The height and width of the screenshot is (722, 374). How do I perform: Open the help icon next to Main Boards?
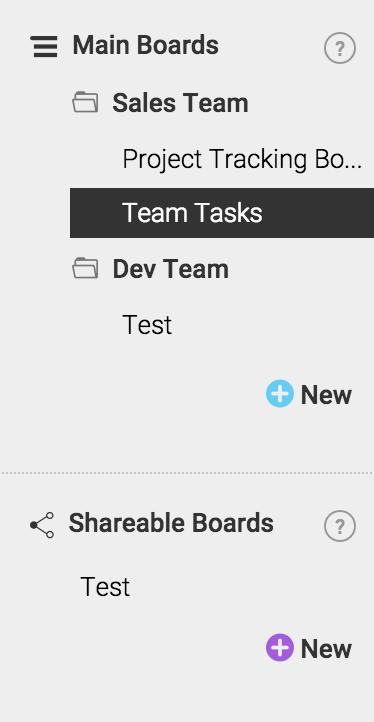pyautogui.click(x=340, y=48)
